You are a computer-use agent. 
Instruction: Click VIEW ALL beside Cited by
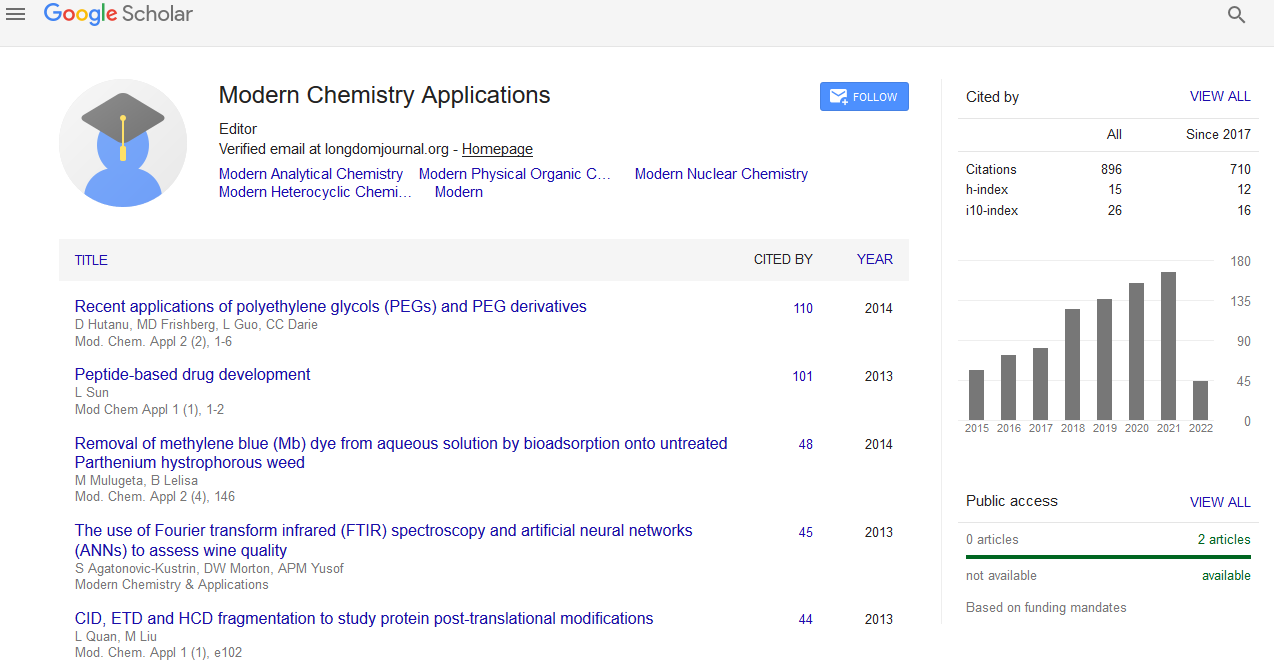(1220, 97)
